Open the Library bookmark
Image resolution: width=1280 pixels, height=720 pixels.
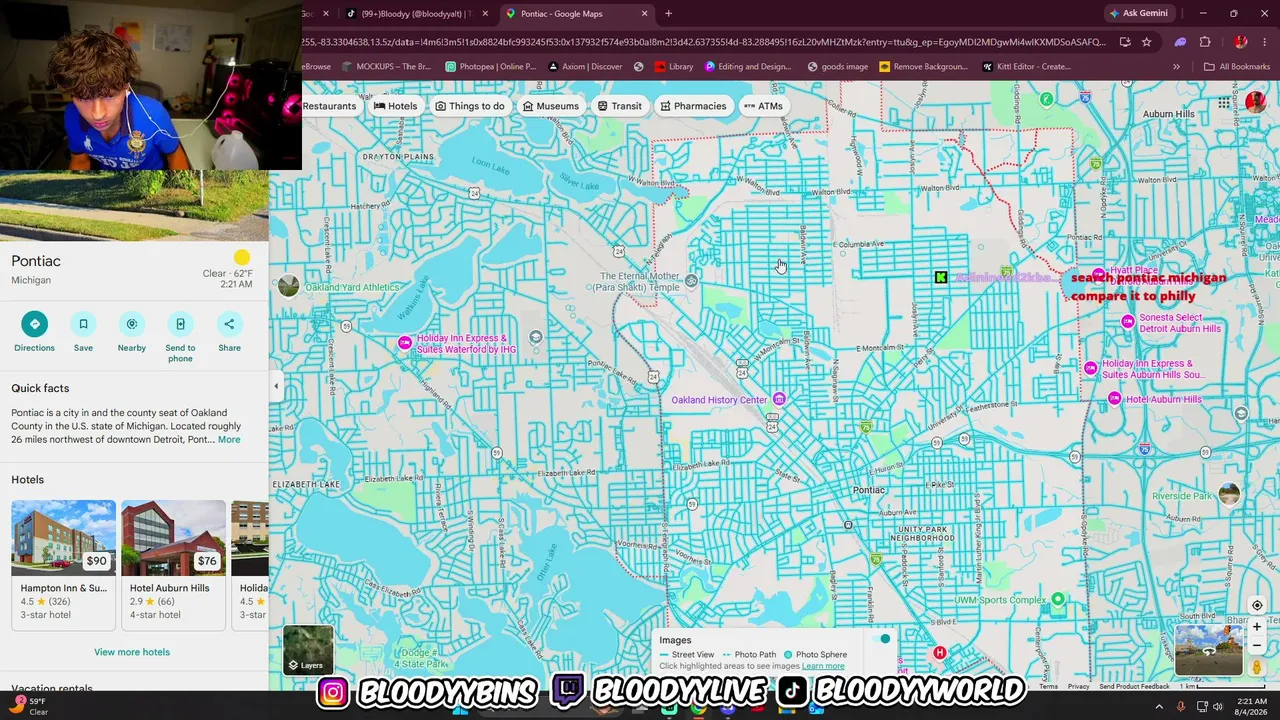674,67
